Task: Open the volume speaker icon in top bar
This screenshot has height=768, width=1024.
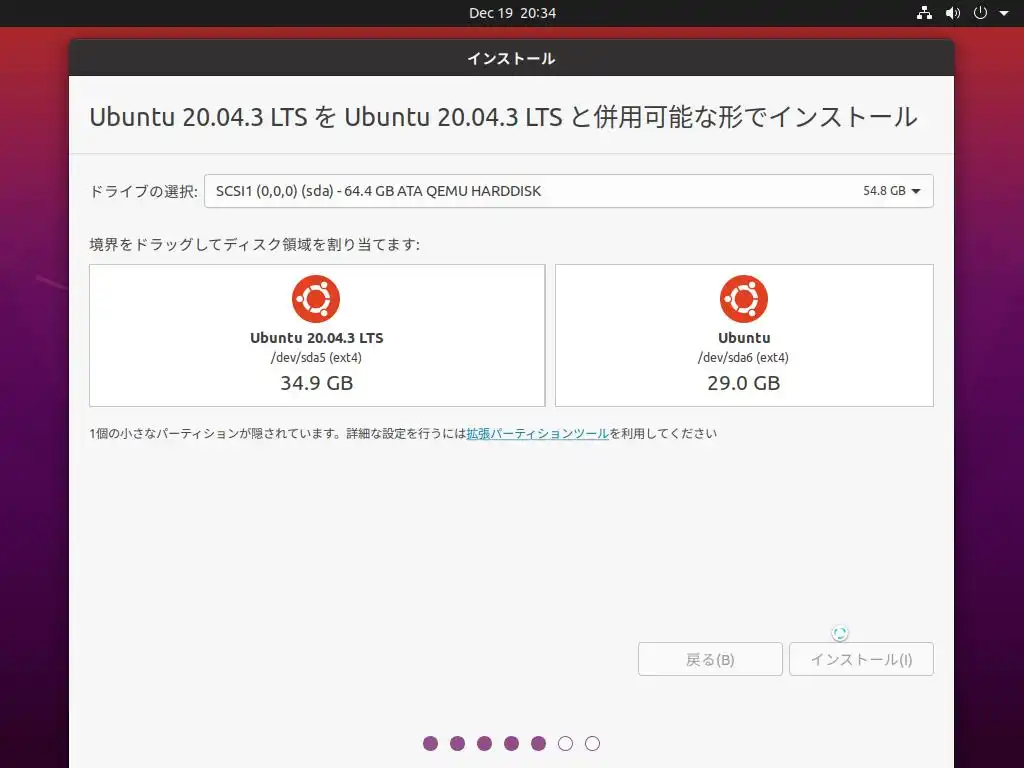Action: (x=953, y=13)
